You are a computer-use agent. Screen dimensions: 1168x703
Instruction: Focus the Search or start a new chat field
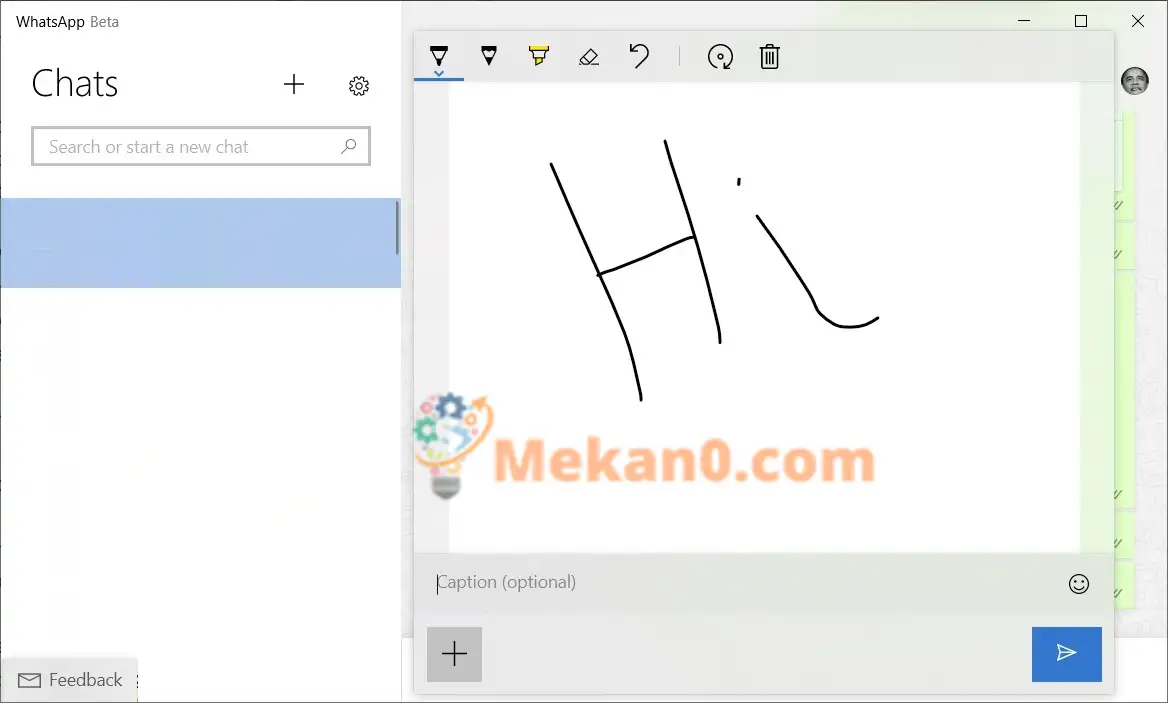click(201, 146)
